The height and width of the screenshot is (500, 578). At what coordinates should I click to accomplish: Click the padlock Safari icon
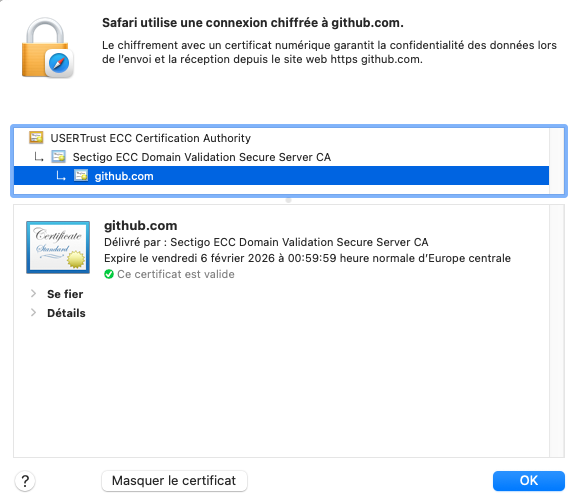47,47
